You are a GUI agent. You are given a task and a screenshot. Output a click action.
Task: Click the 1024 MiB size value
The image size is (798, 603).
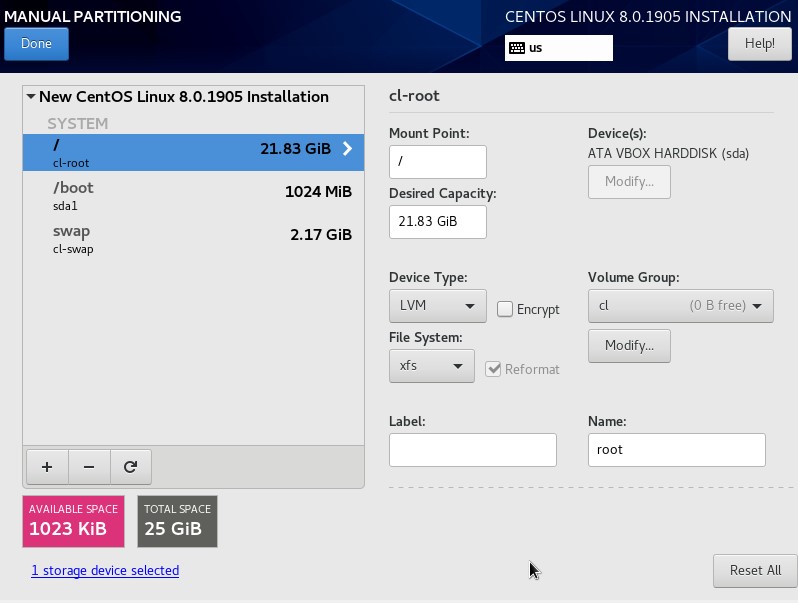(x=318, y=192)
